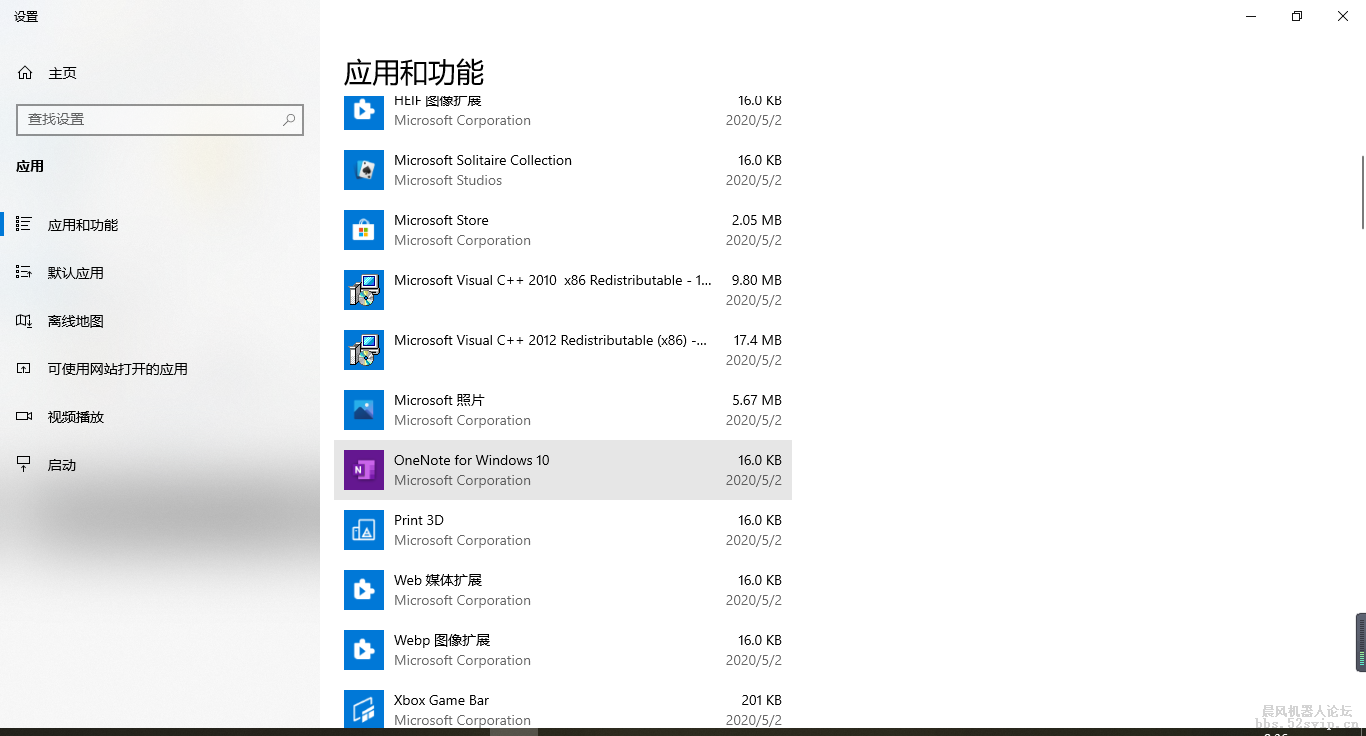Click the search magnifier icon
The image size is (1366, 736).
(289, 119)
